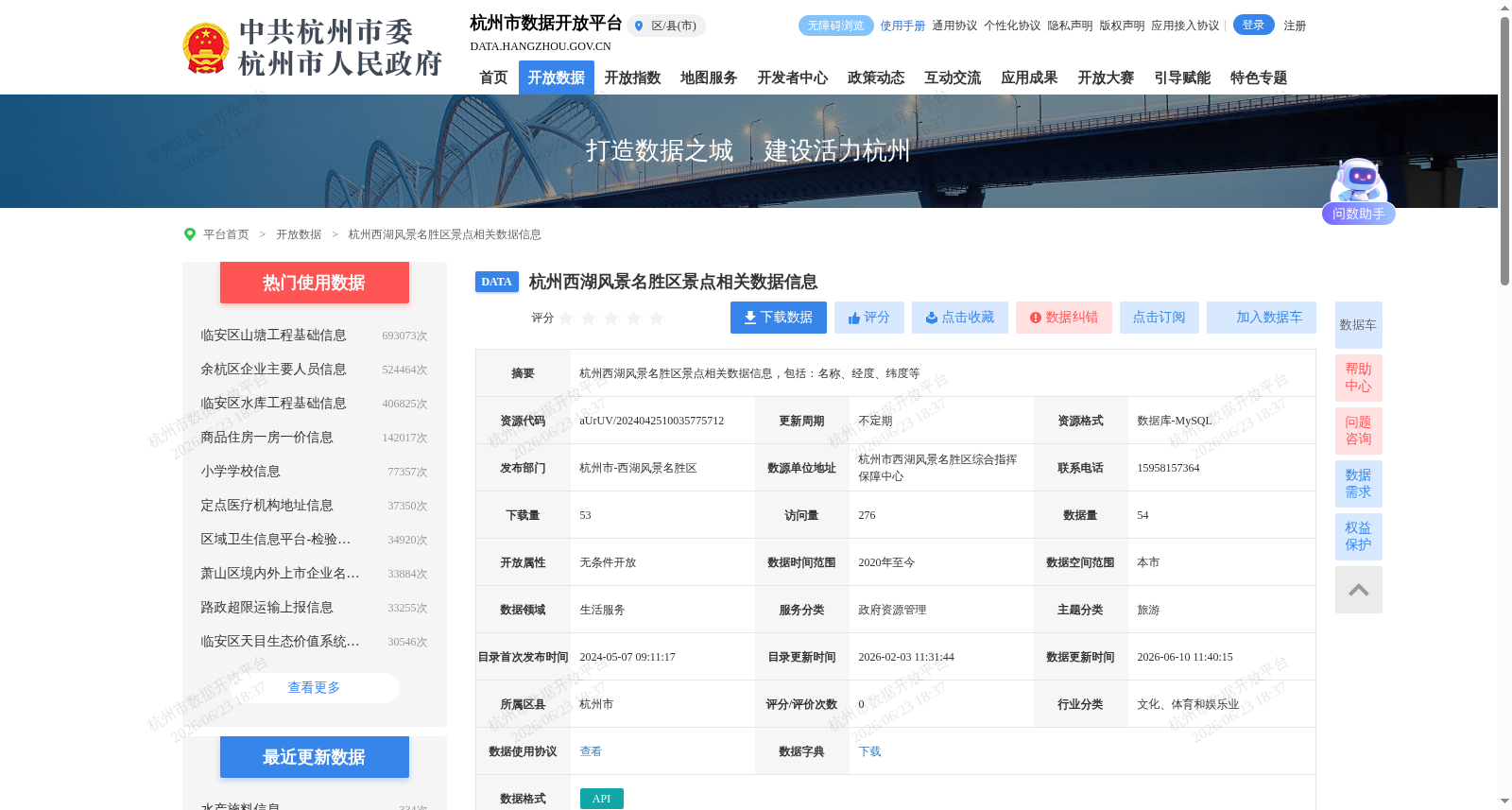Viewport: 1512px width, 810px height.
Task: Select the 开放数据 nav tab
Action: 557,78
